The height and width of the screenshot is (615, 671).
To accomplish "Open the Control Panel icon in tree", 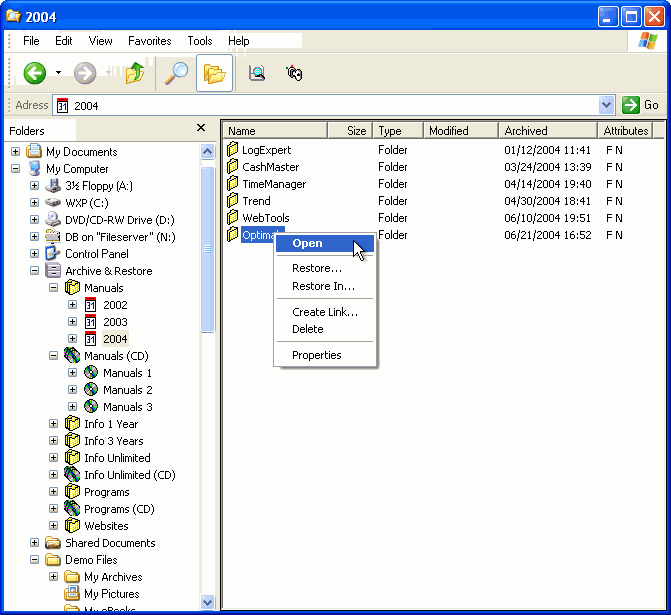I will 53,253.
